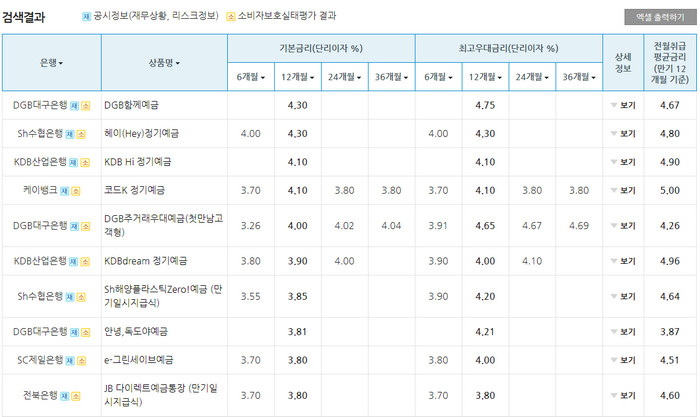Expand 보기 details for JB 다이렉트예금통장
700x417 pixels.
click(x=623, y=396)
